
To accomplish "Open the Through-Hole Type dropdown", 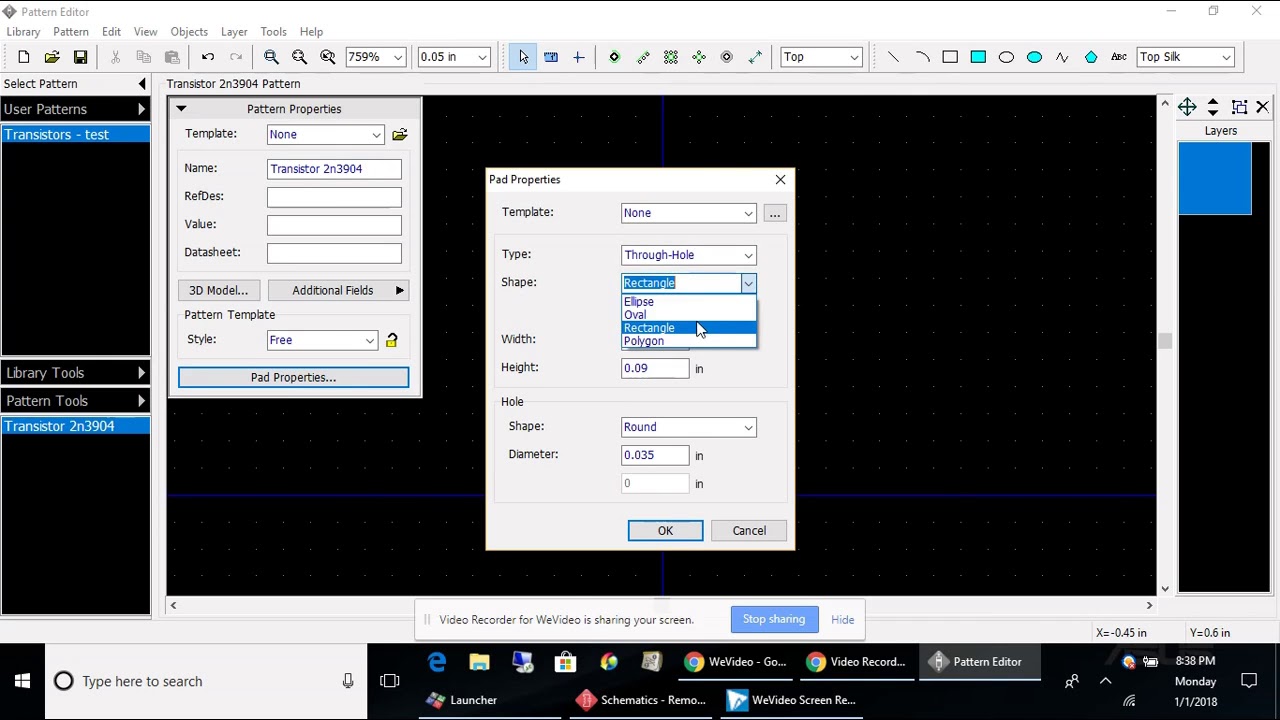I will (748, 255).
